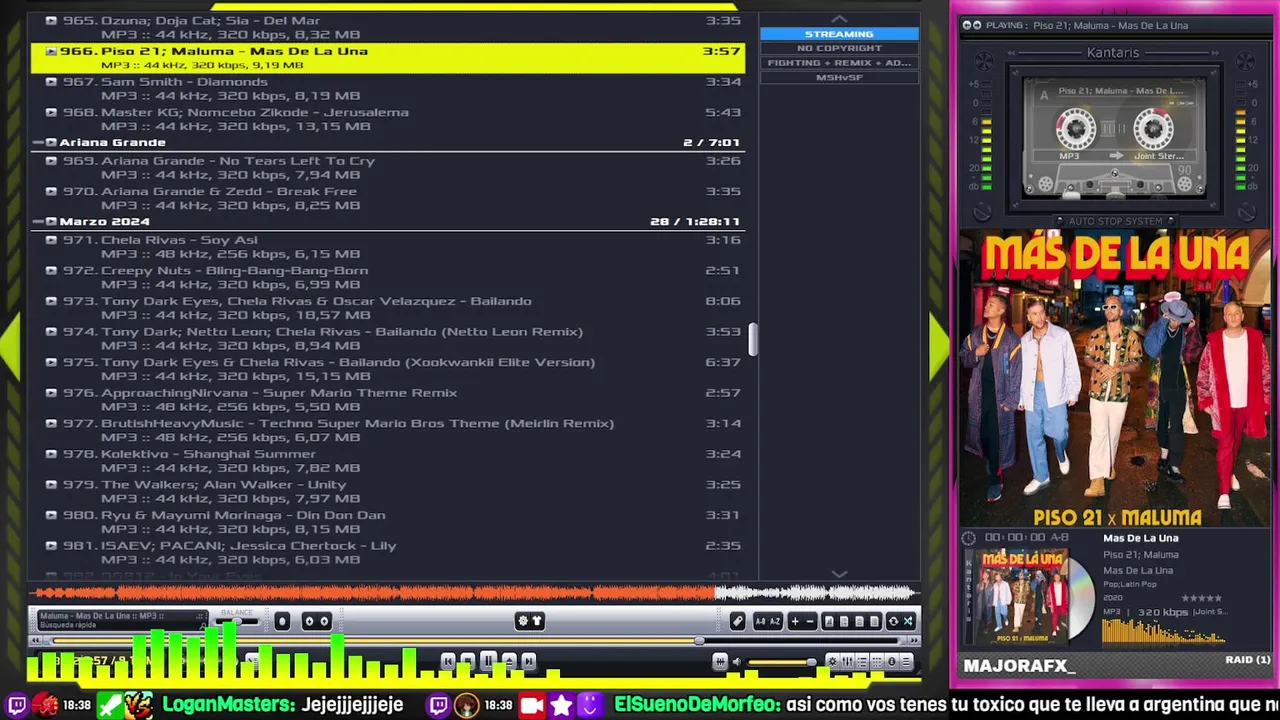
Task: Skip to the previous track in the player bar
Action: click(447, 661)
